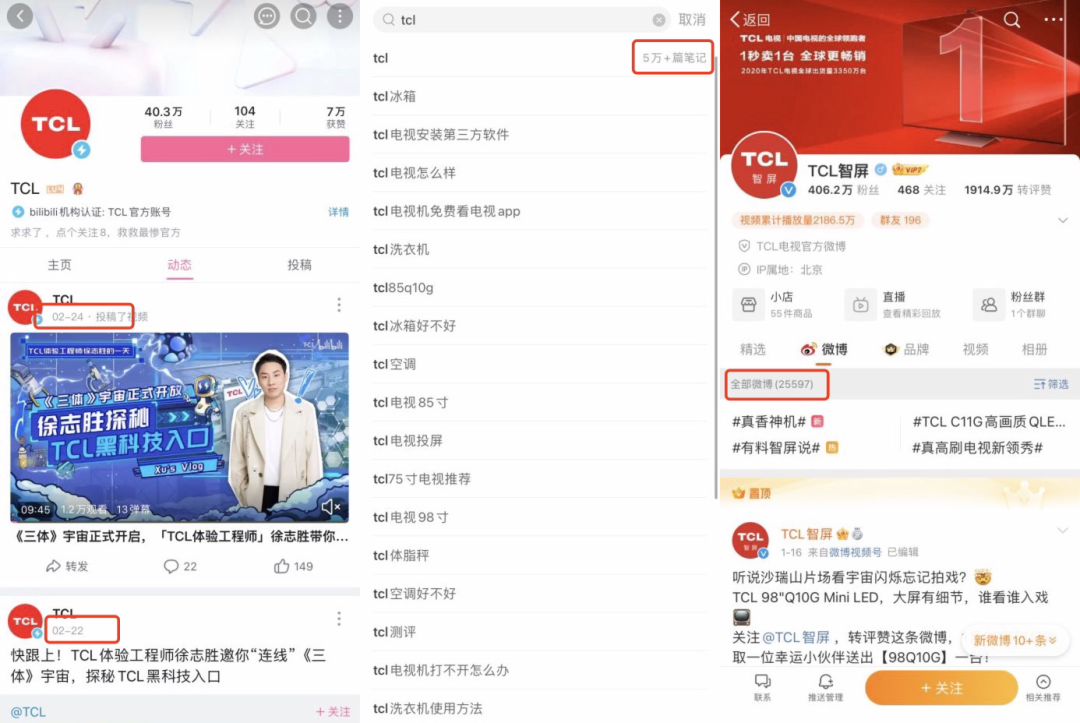Choose the 'tcl体脂秤' suggestion
Screen dimensions: 1080x723
pos(542,555)
